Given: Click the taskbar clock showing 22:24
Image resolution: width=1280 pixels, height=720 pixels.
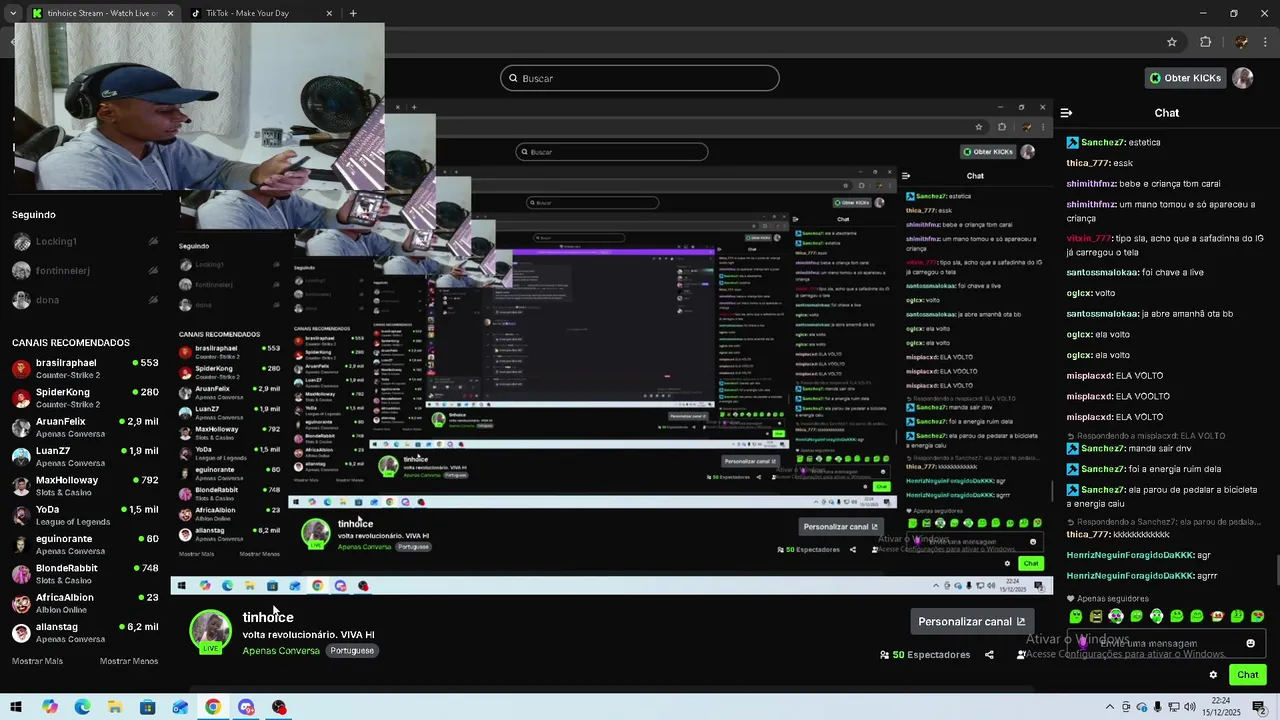Looking at the screenshot, I should pos(1221,707).
